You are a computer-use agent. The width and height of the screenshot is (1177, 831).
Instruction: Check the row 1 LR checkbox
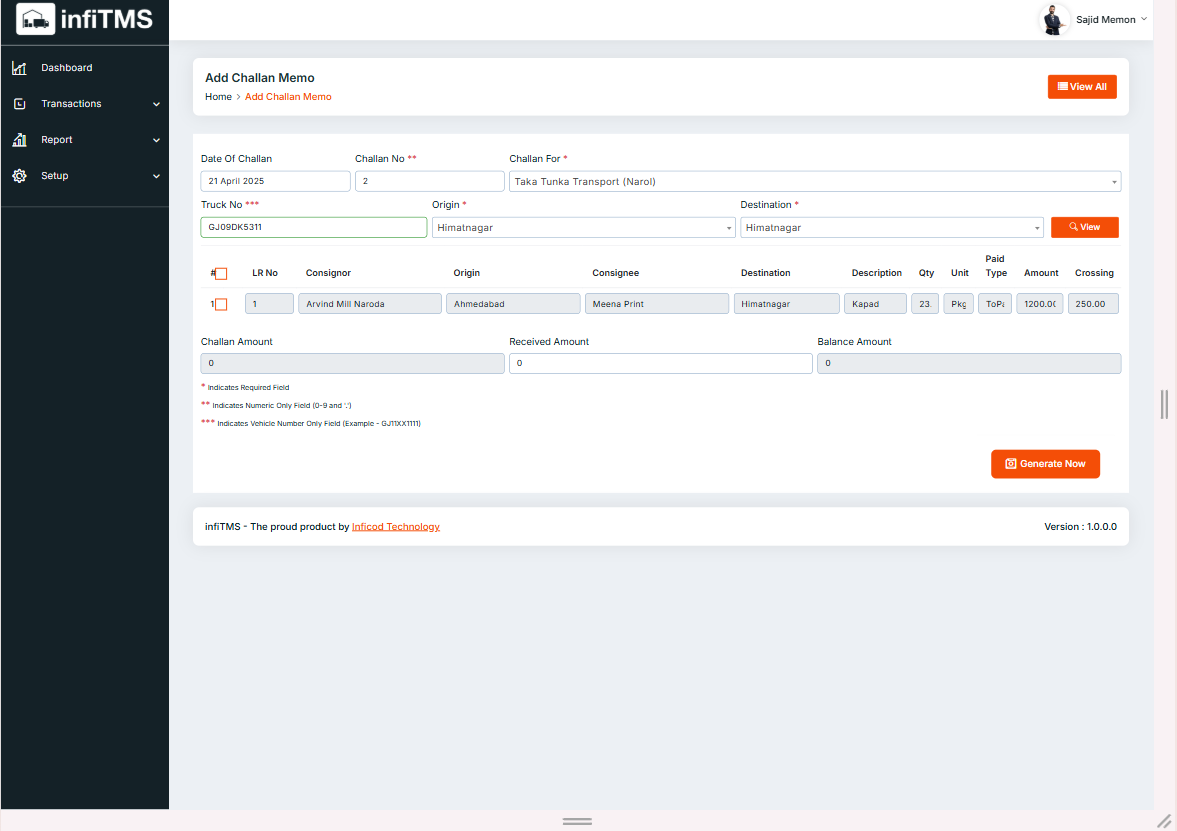221,304
